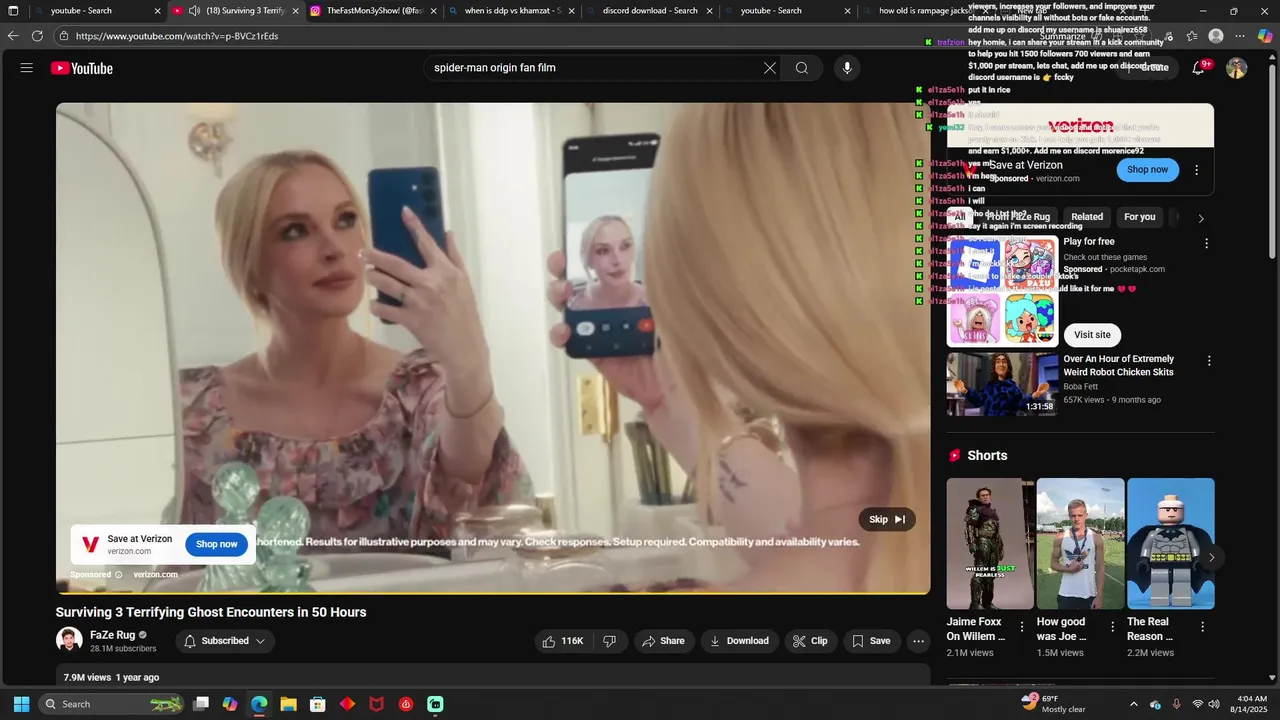Open weather widget showing 69°F
Image resolution: width=1280 pixels, height=720 pixels.
click(1053, 704)
